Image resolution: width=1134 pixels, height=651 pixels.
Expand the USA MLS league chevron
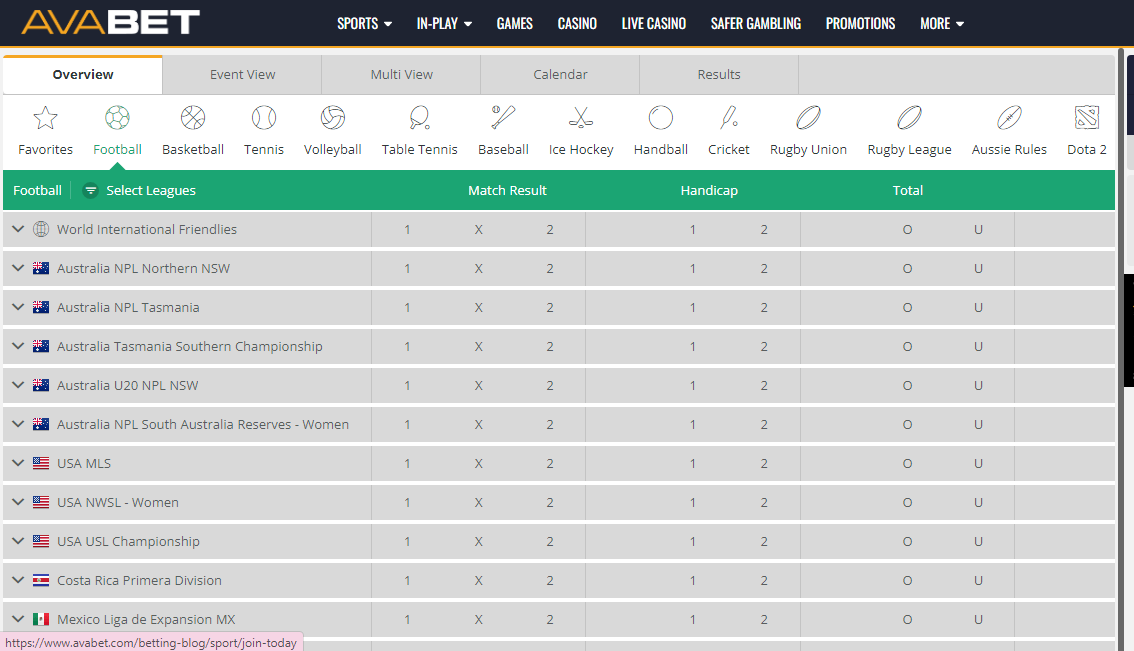[x=18, y=464]
